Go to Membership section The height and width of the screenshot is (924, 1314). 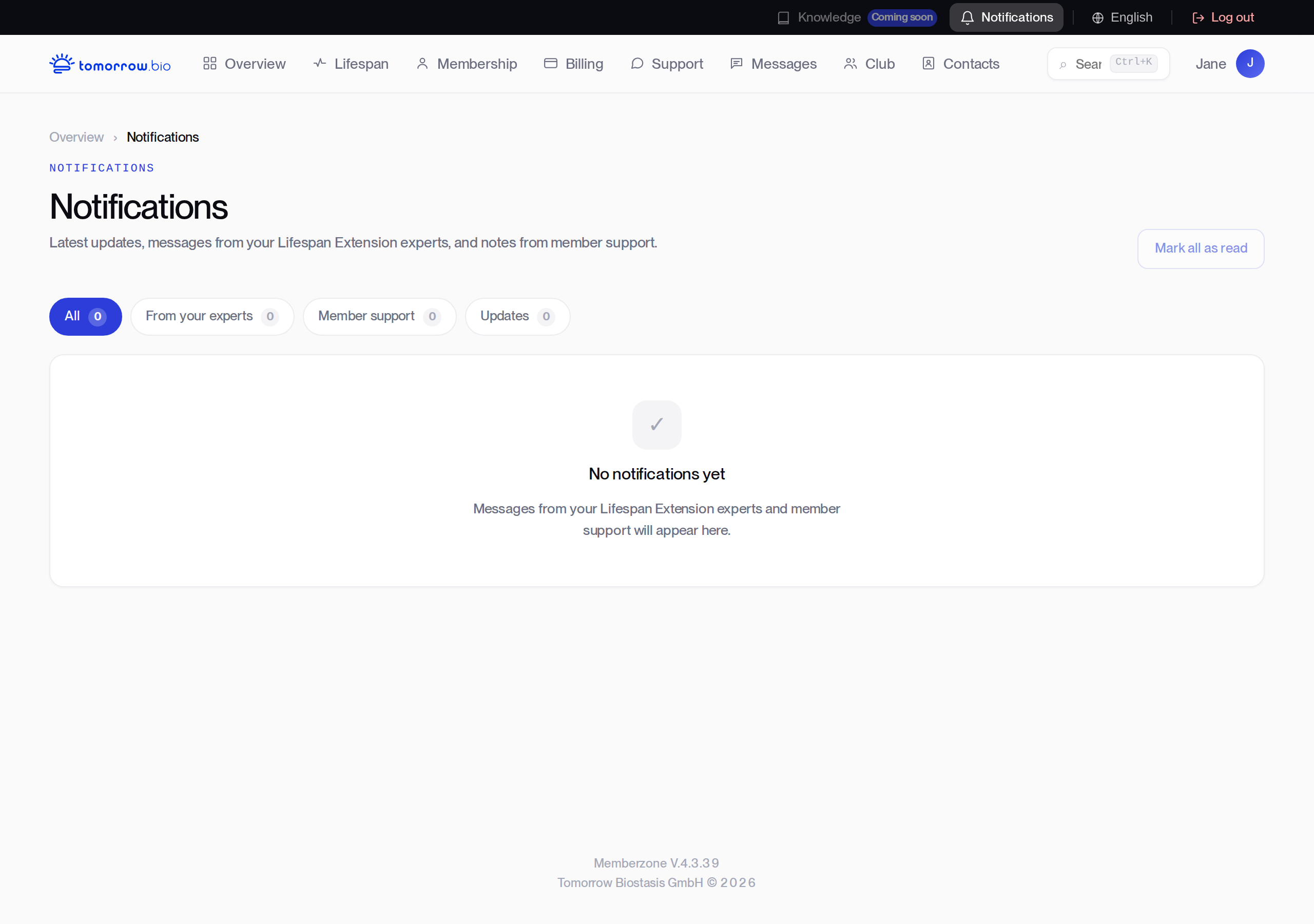pos(467,64)
